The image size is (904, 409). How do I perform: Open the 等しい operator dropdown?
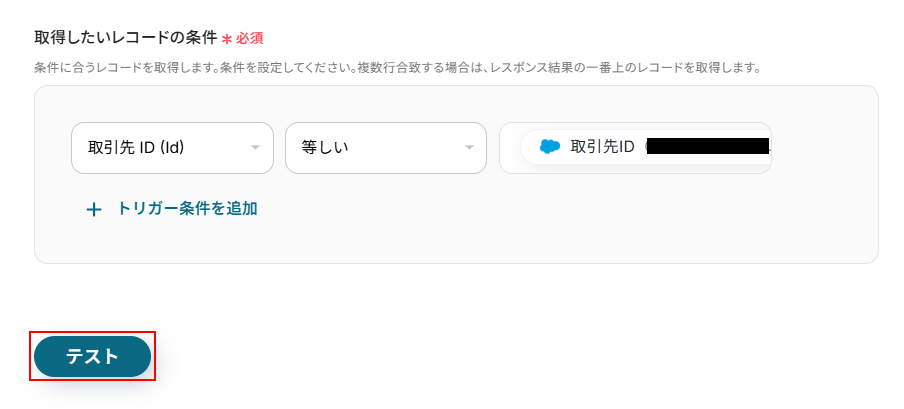[385, 148]
